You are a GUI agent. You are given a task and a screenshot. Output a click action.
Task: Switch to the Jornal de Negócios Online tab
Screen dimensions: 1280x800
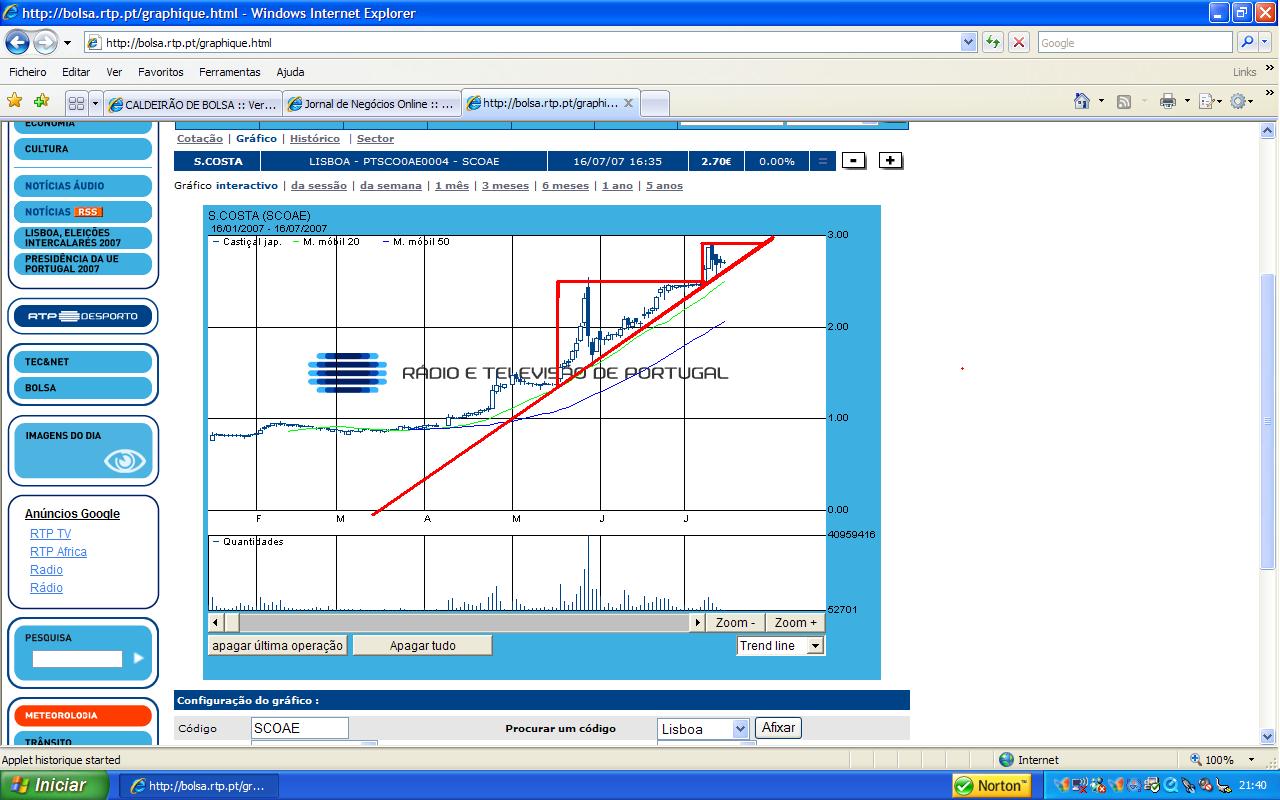371,104
